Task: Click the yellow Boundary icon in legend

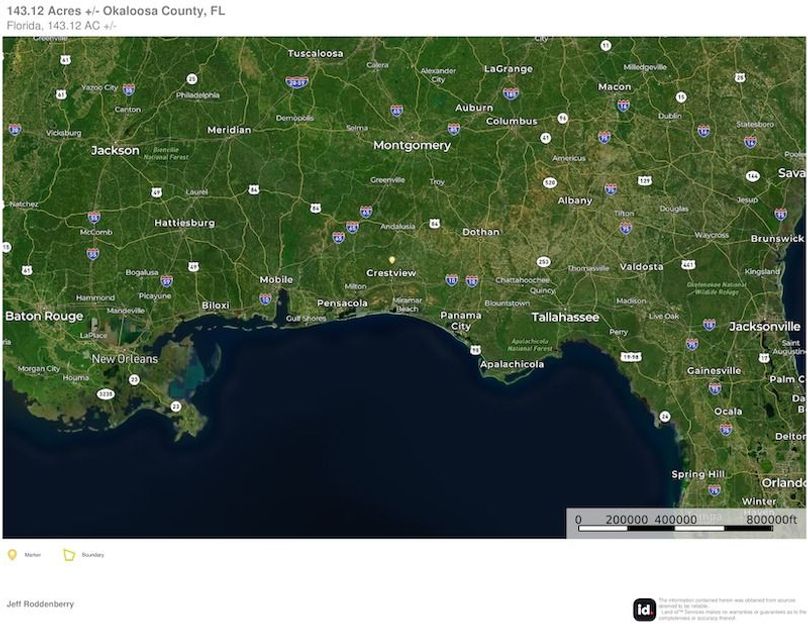Action: 69,554
